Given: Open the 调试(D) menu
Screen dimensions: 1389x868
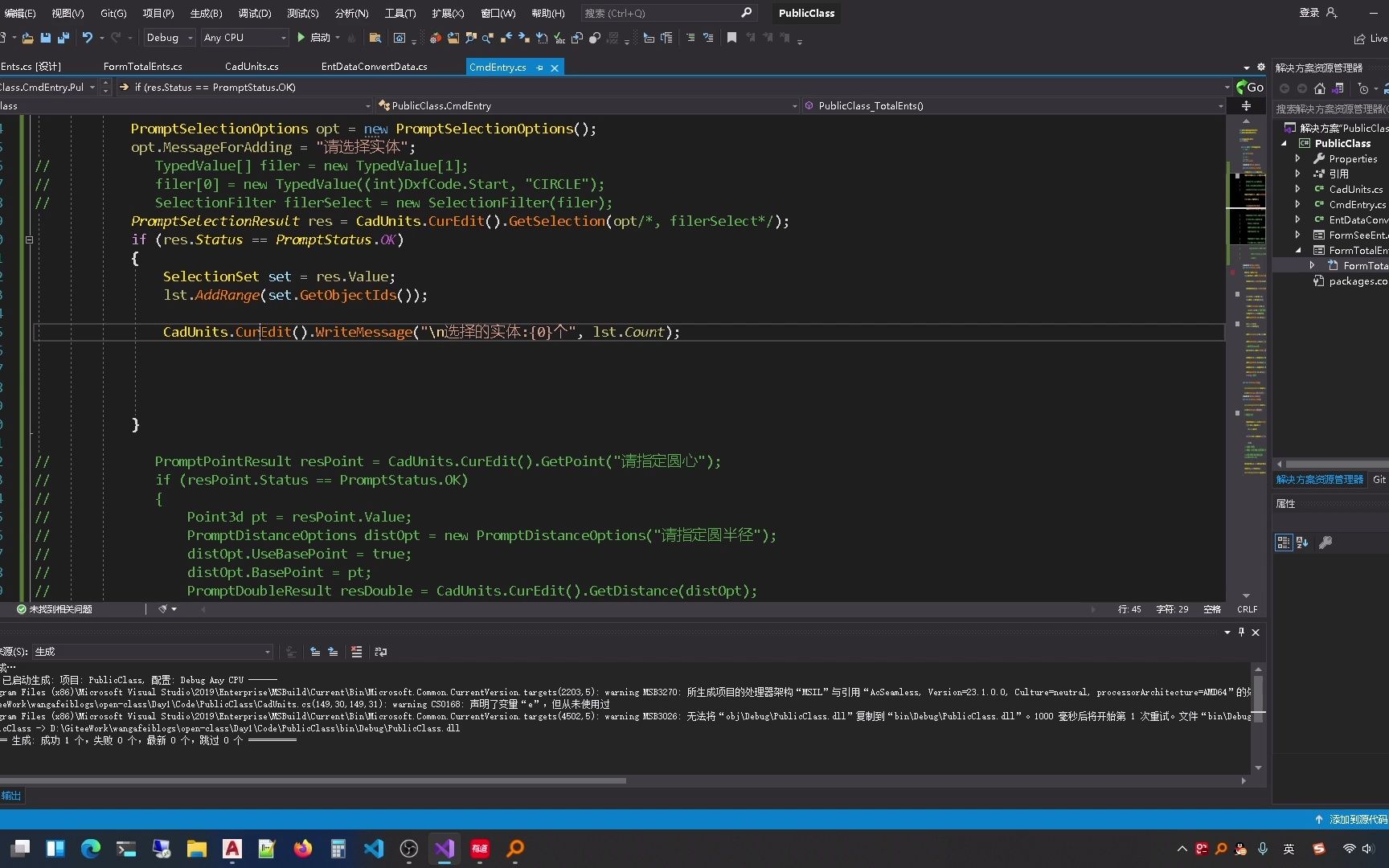Looking at the screenshot, I should pos(255,13).
